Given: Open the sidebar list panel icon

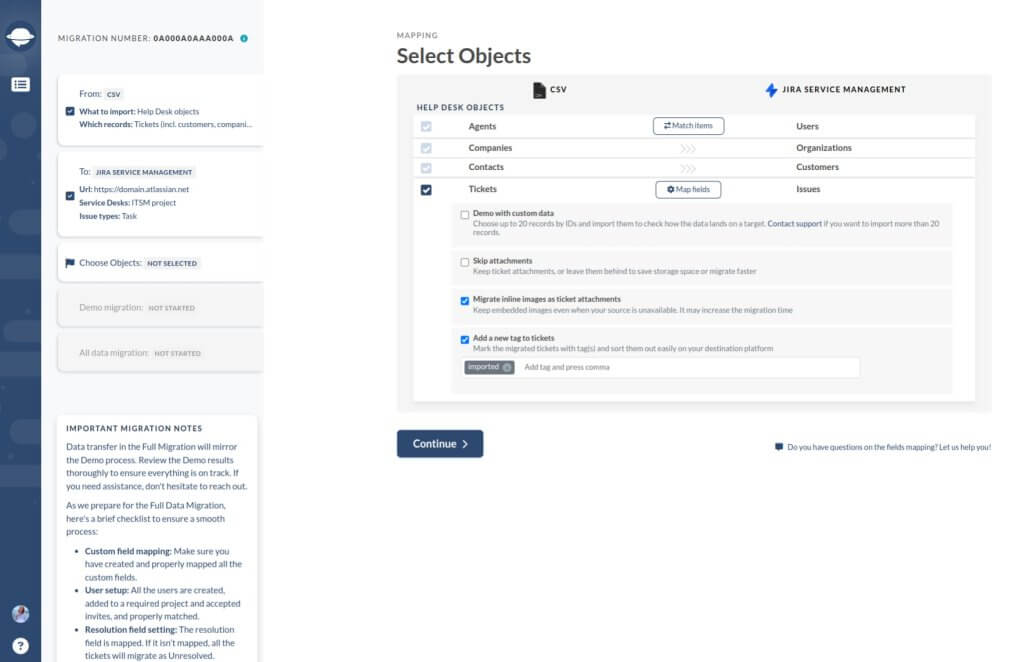Looking at the screenshot, I should pos(20,85).
